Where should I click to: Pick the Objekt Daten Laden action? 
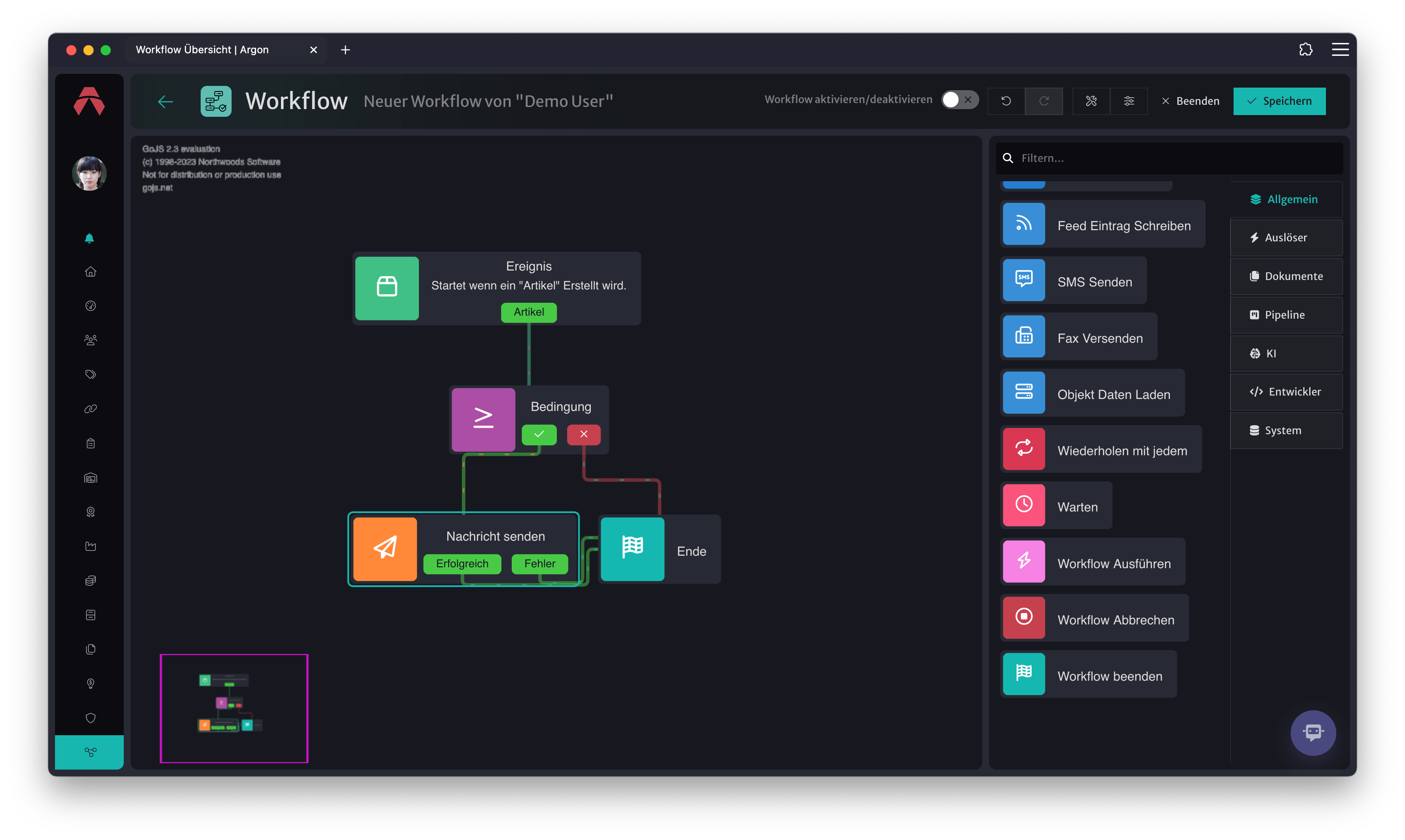click(1092, 394)
